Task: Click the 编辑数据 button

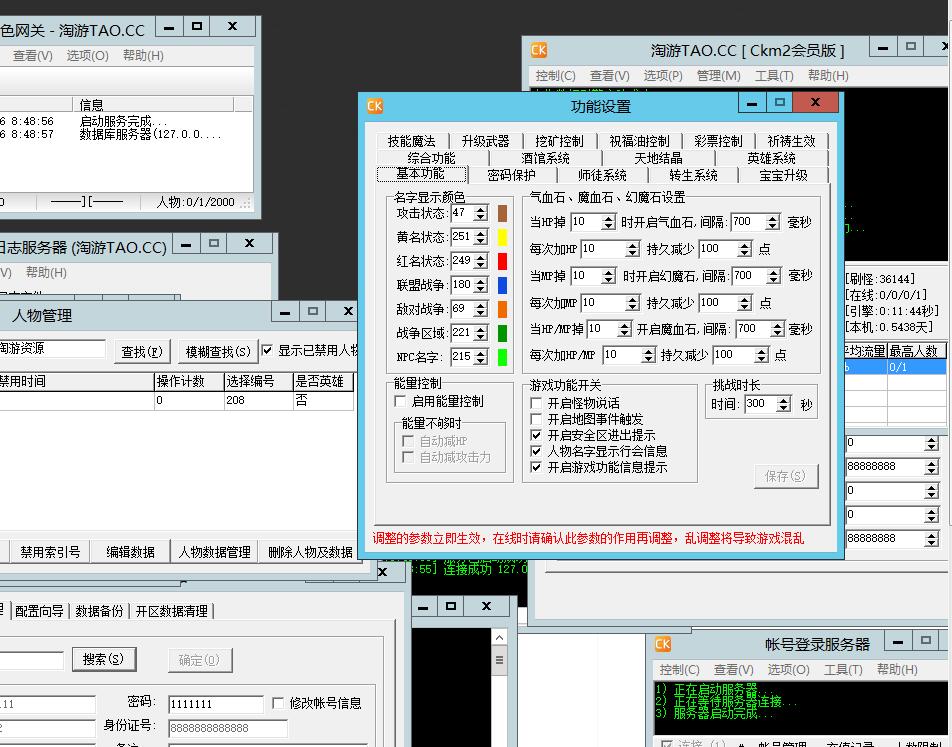Action: [x=131, y=552]
